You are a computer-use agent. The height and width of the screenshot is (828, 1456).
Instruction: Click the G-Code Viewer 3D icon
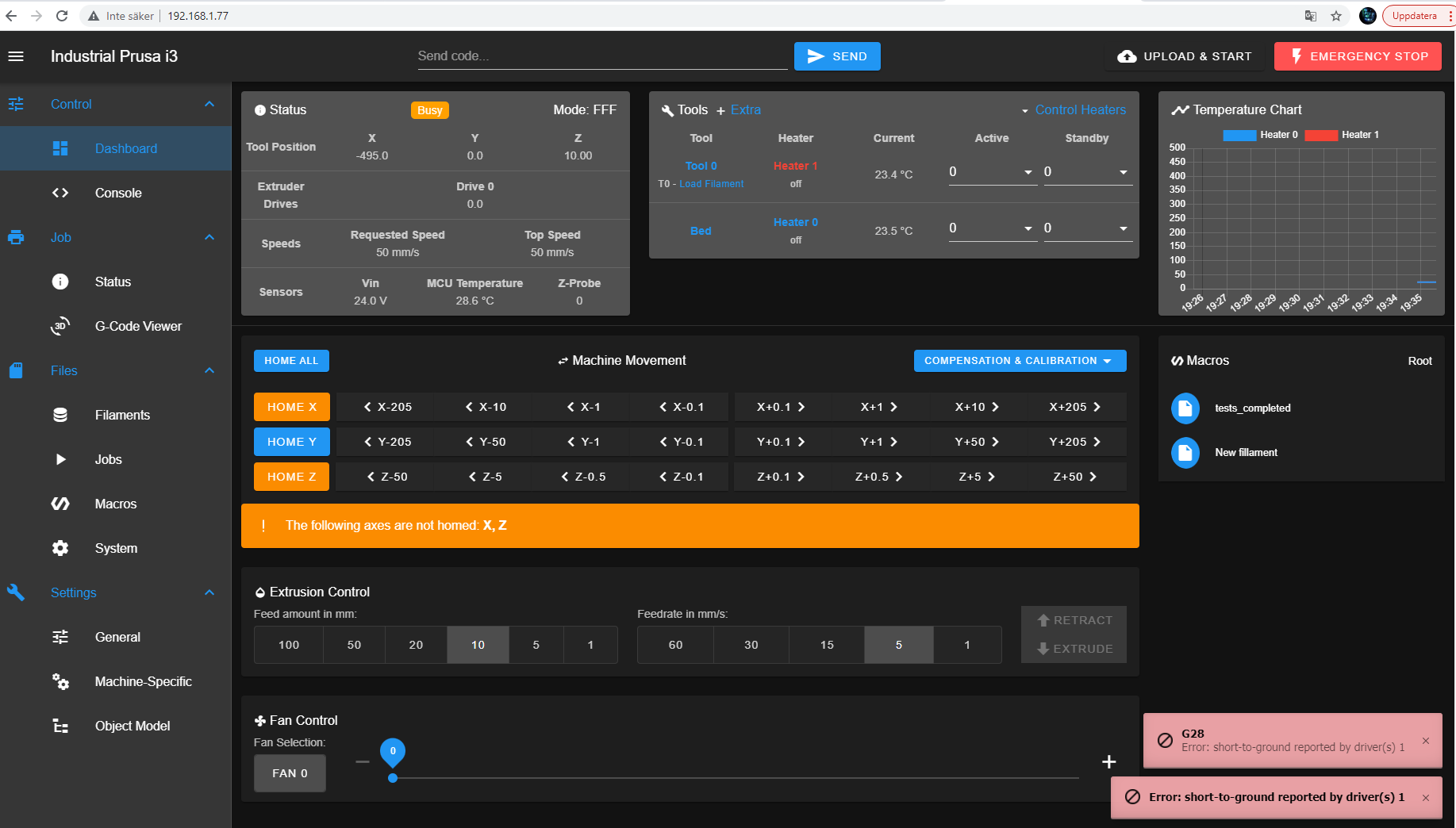60,326
